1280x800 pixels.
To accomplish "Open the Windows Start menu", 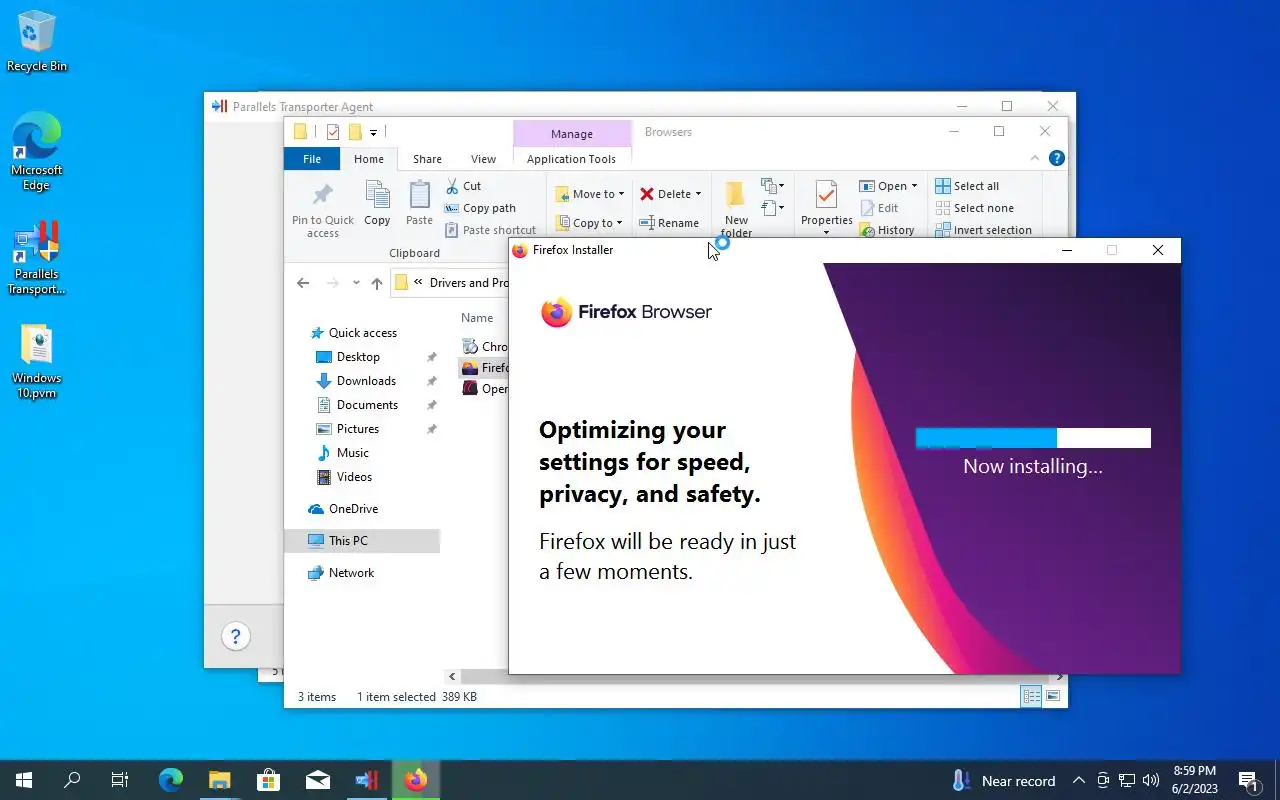I will pyautogui.click(x=24, y=780).
